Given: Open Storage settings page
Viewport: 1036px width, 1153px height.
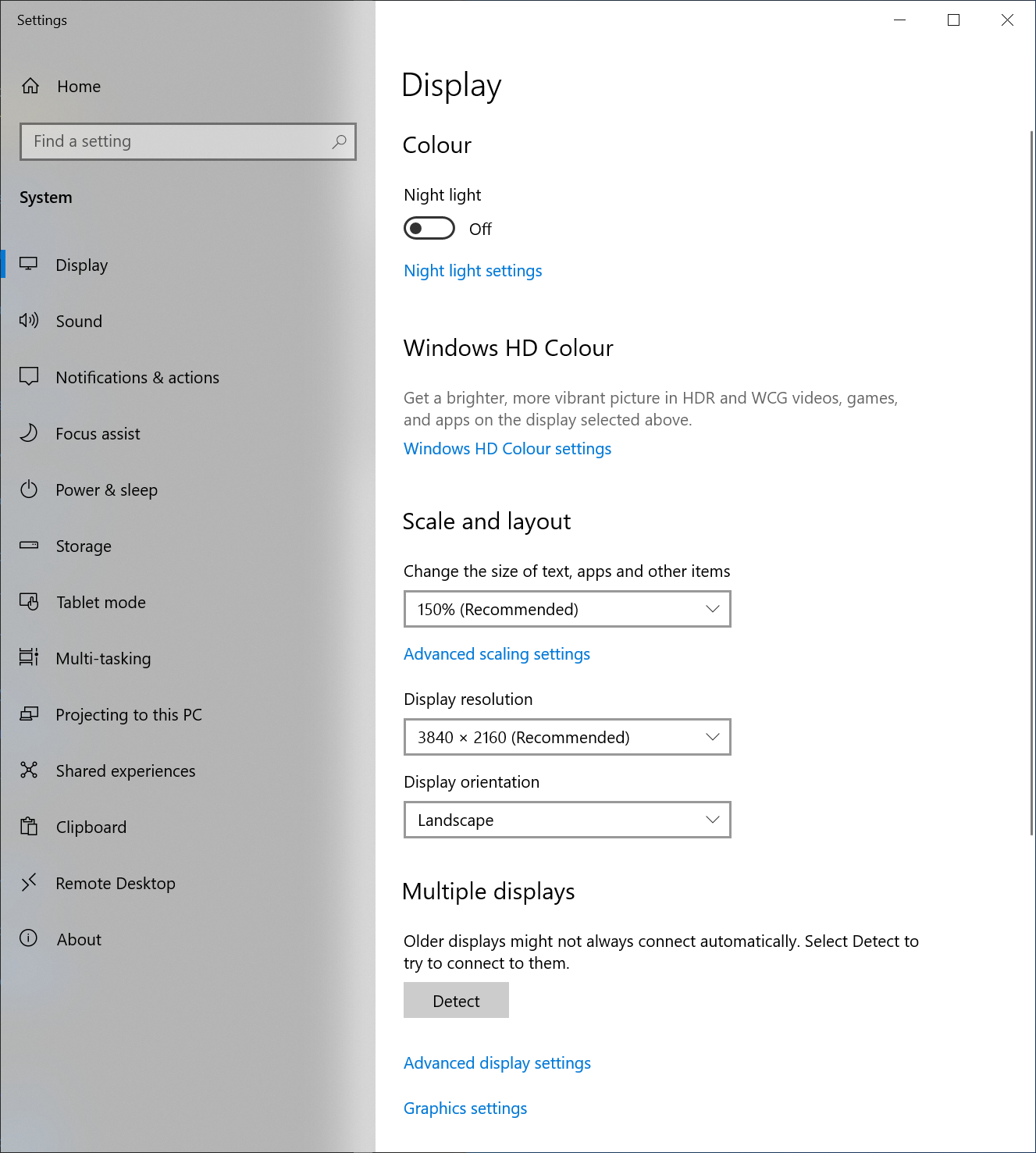Looking at the screenshot, I should pos(187,546).
